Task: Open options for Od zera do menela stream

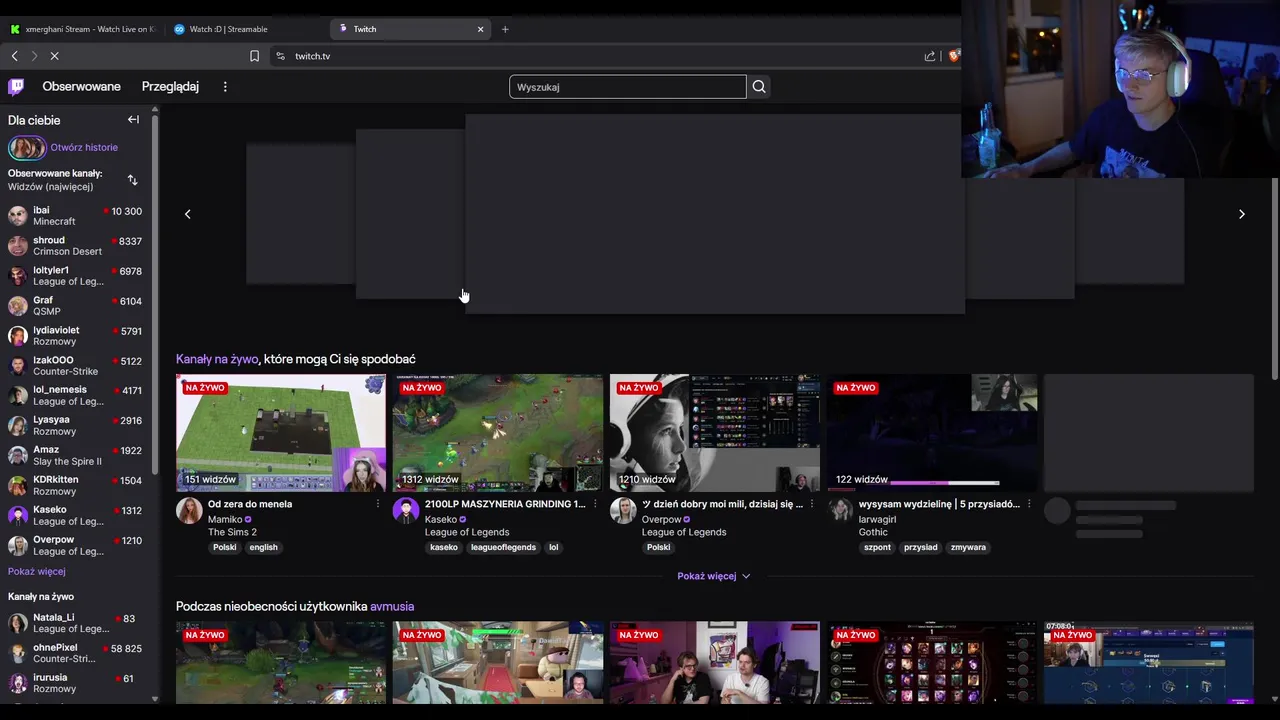Action: point(378,504)
